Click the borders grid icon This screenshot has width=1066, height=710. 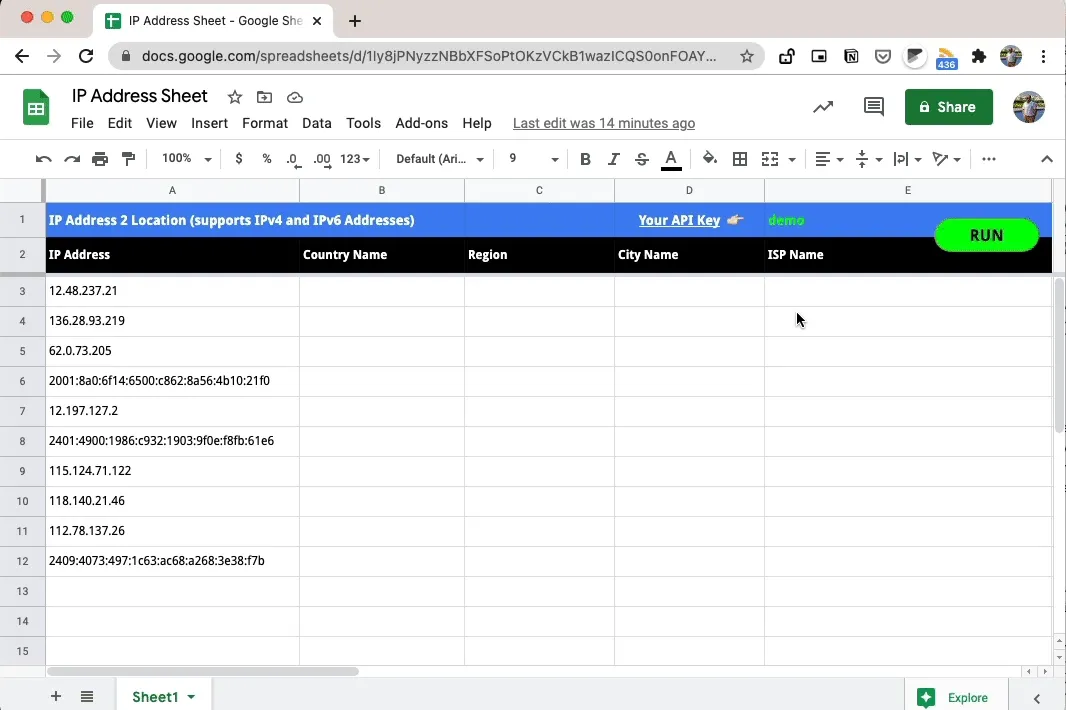point(740,159)
